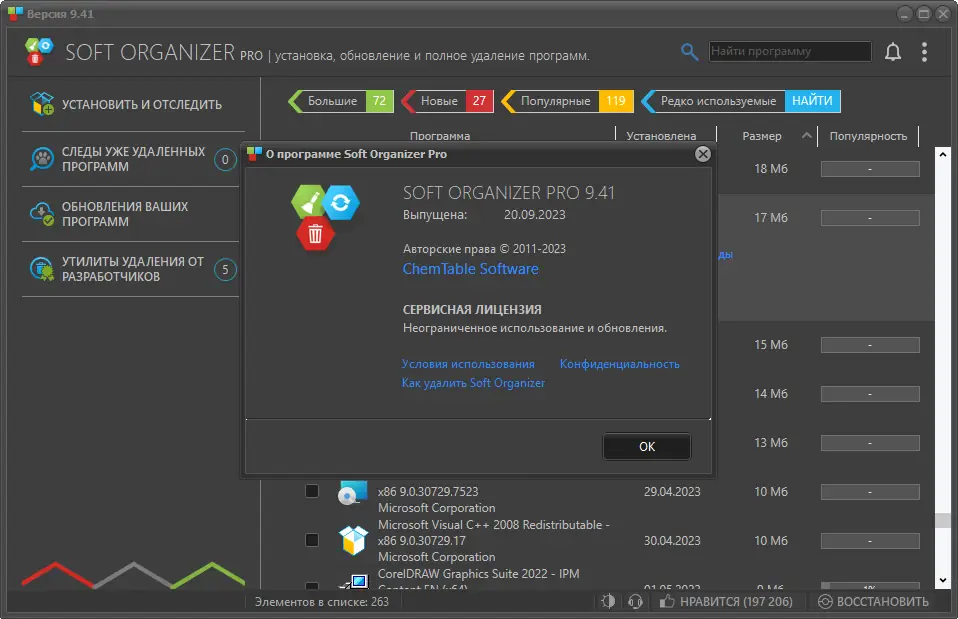This screenshot has height=619, width=958.
Task: Click the install date 29.04.2023
Action: coord(671,491)
